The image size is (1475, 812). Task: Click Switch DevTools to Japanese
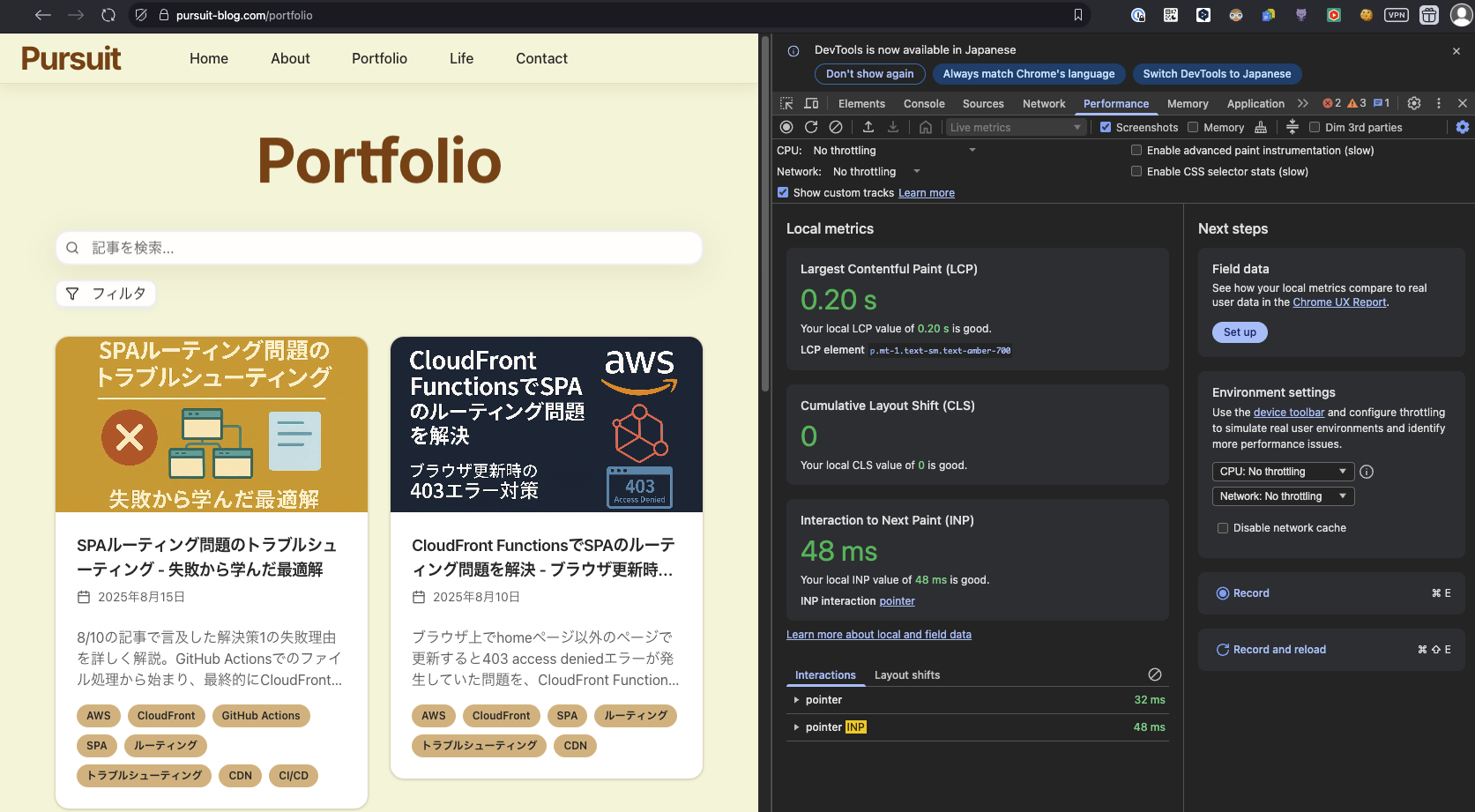click(x=1217, y=74)
